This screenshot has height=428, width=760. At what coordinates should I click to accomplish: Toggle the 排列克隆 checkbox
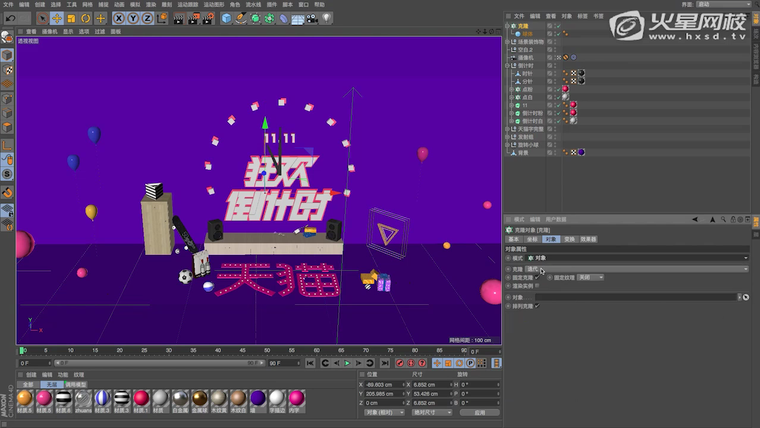click(x=537, y=305)
